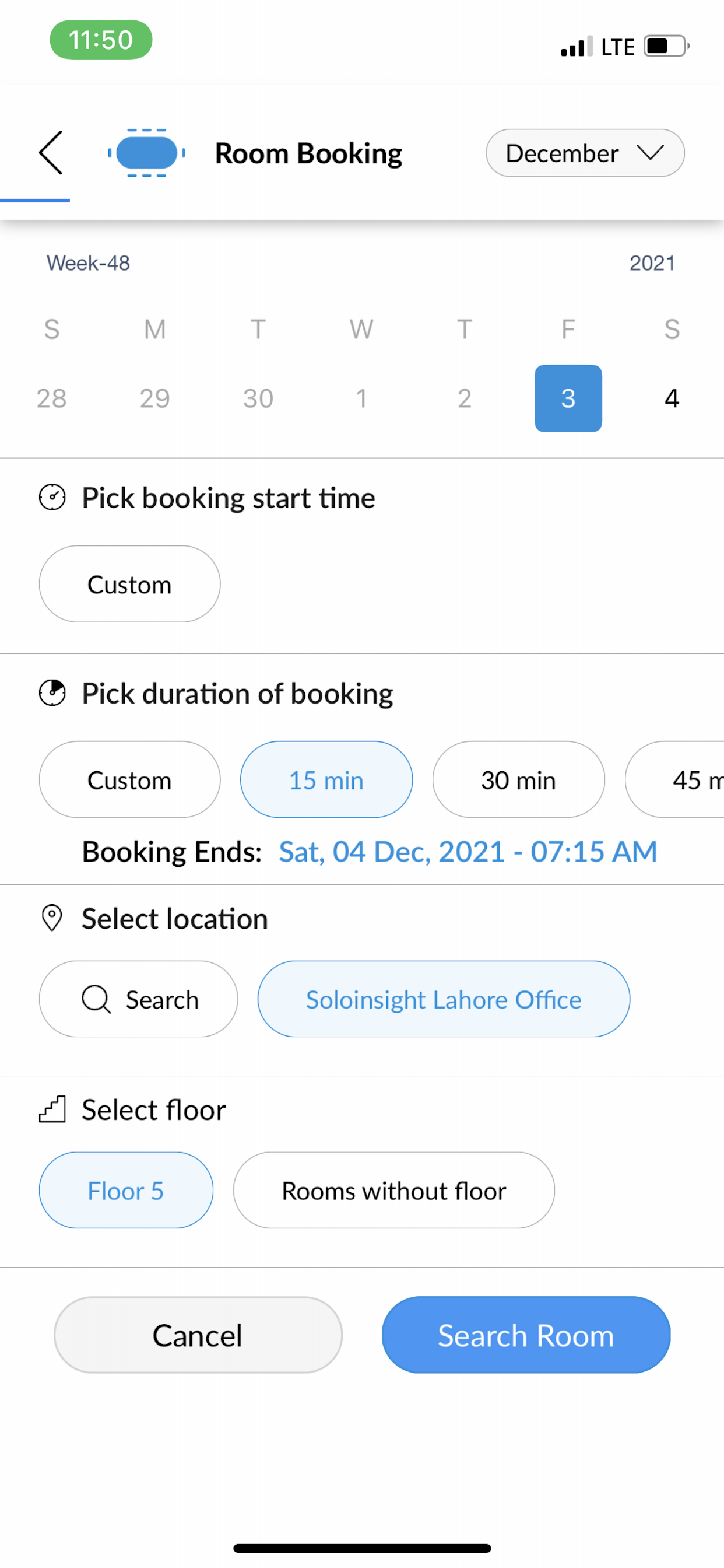Select the 15 min duration chip

pyautogui.click(x=326, y=779)
